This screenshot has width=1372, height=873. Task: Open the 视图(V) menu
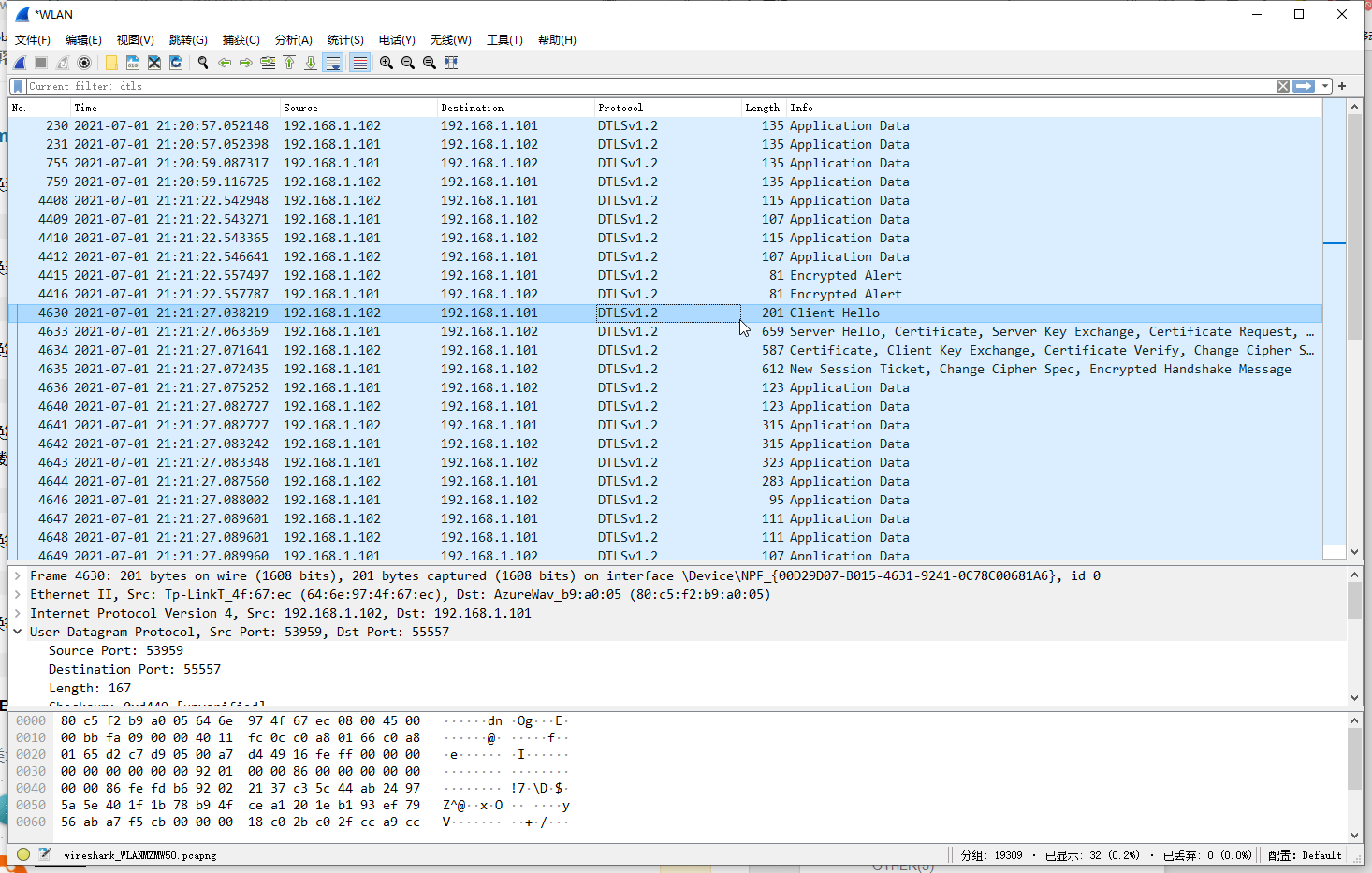click(135, 39)
